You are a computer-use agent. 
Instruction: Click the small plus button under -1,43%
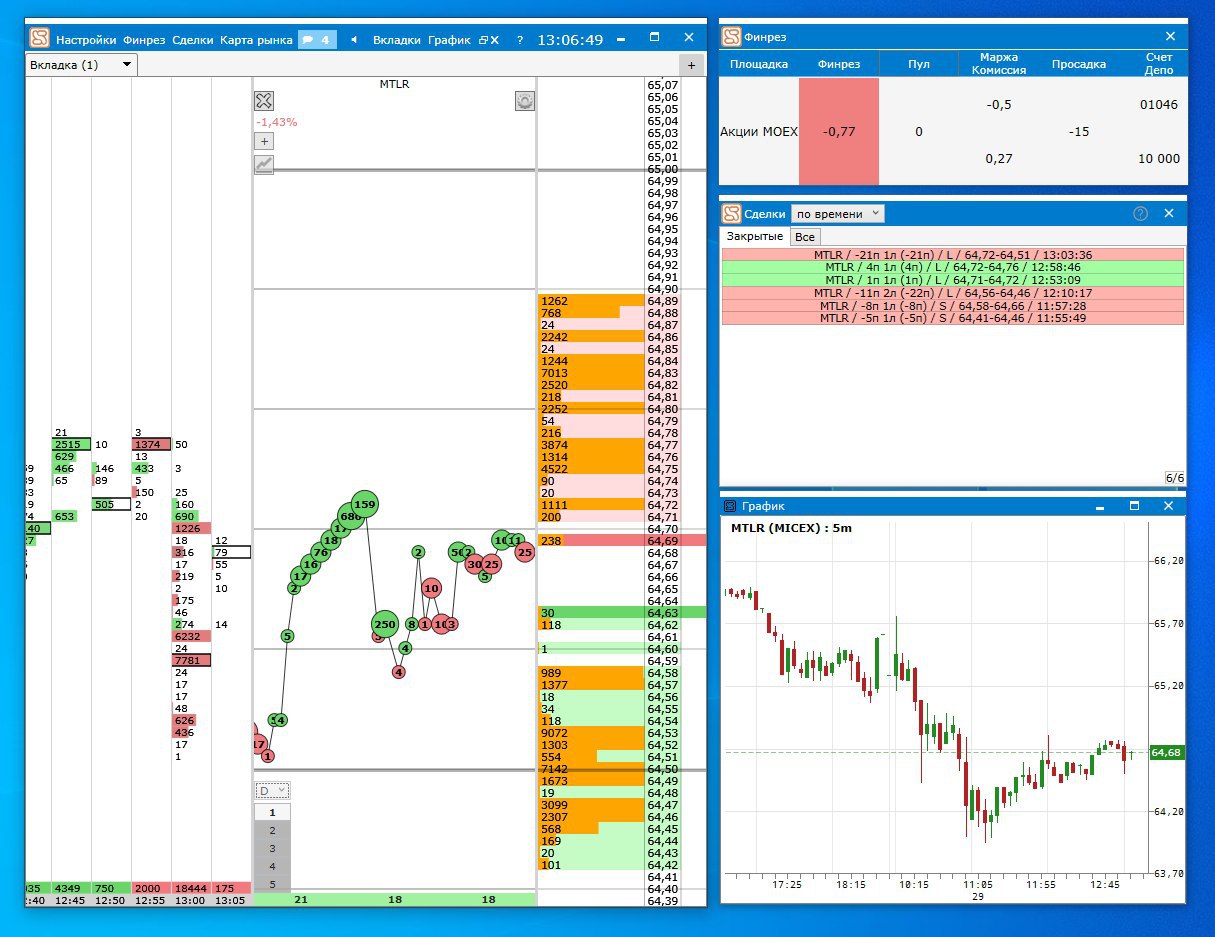(x=264, y=142)
